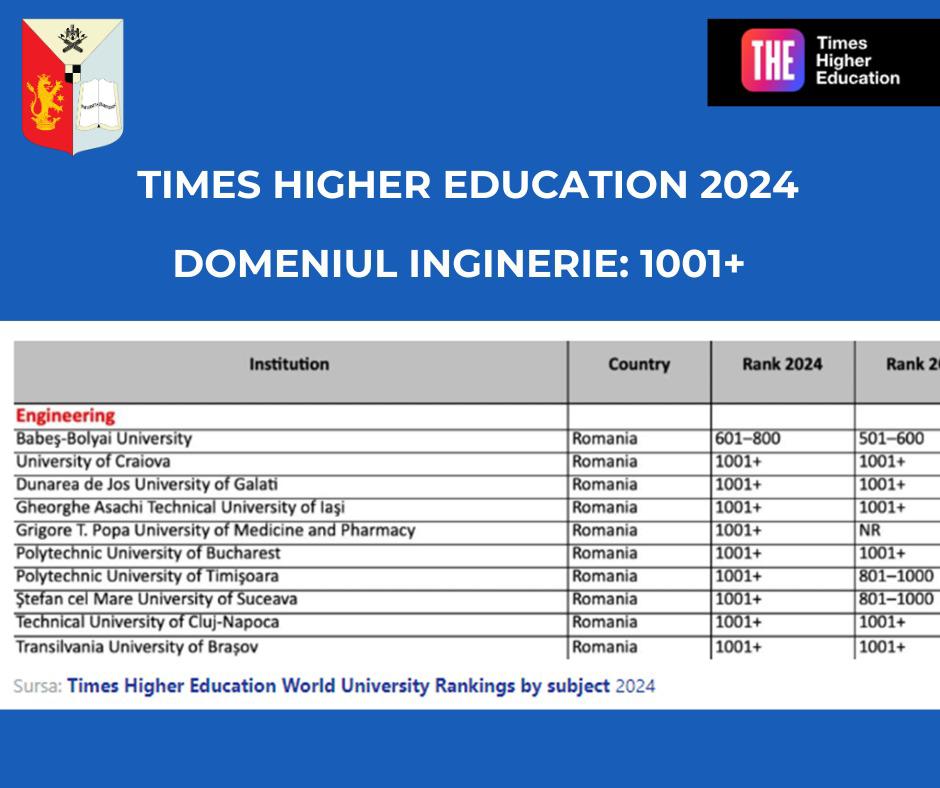Select Ștefan cel Mare University of Suceava
Image resolution: width=940 pixels, height=788 pixels.
pos(156,600)
